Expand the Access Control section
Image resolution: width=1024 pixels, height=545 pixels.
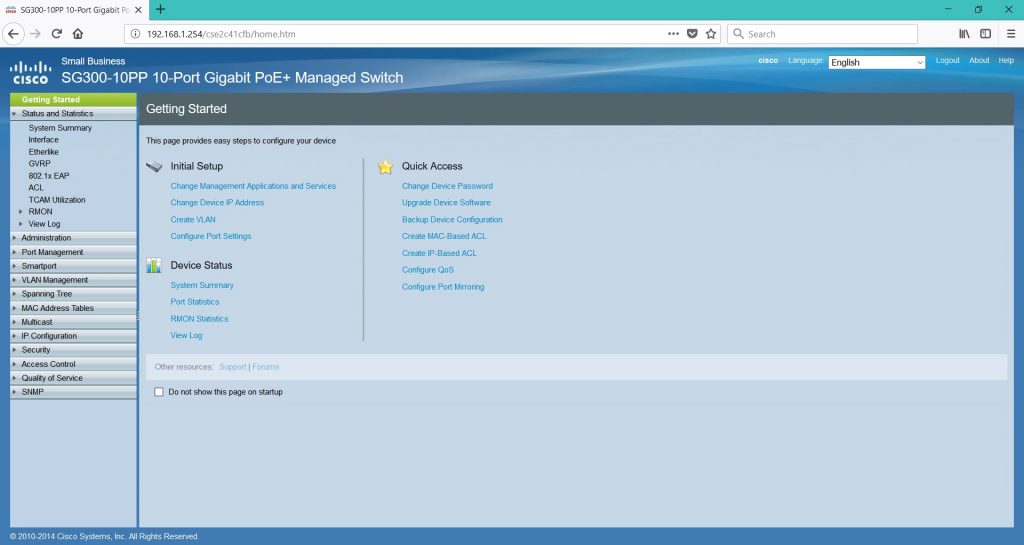(73, 364)
